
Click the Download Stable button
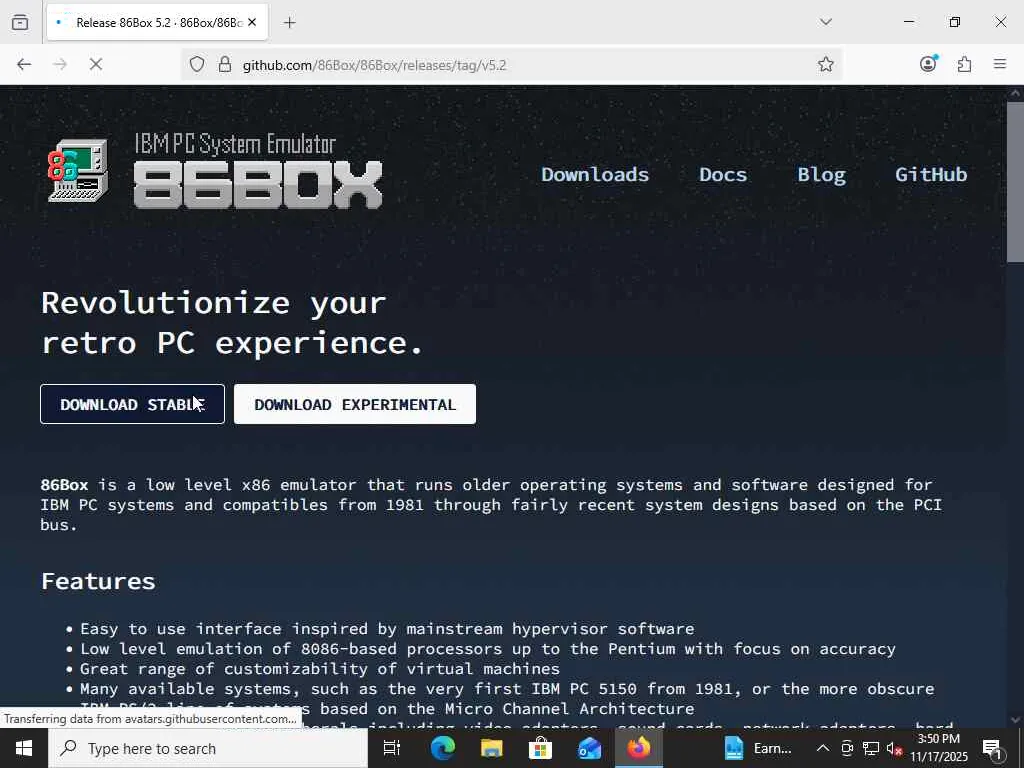(x=133, y=404)
